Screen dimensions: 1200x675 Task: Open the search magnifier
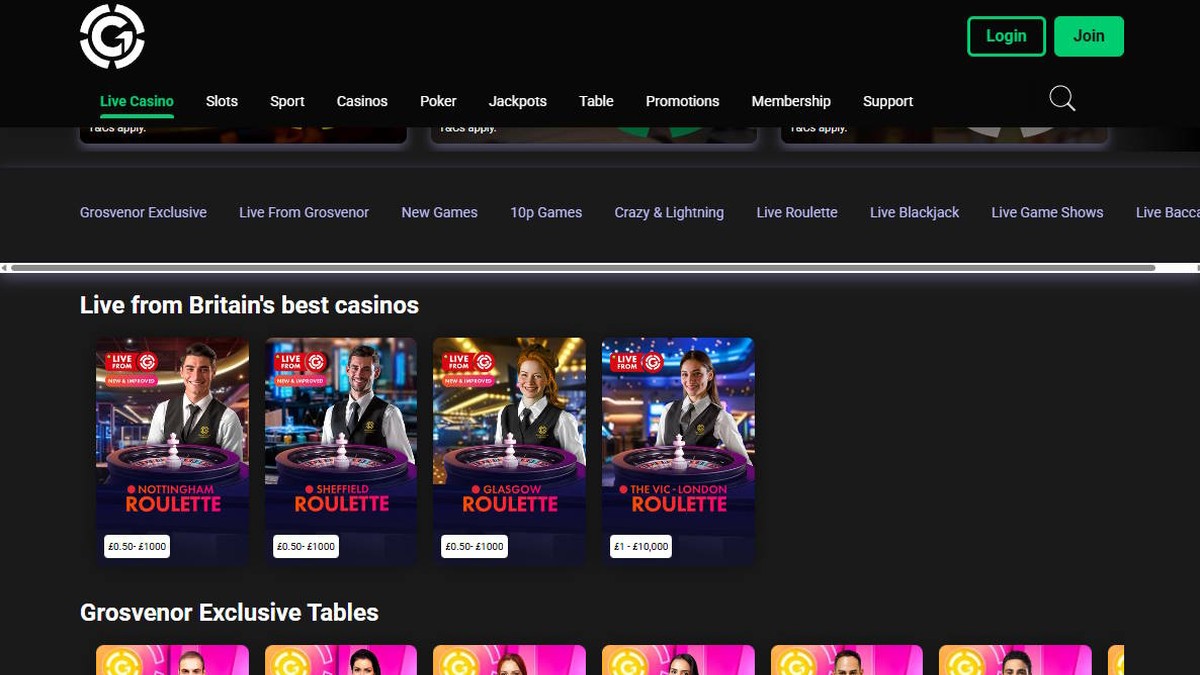coord(1062,99)
